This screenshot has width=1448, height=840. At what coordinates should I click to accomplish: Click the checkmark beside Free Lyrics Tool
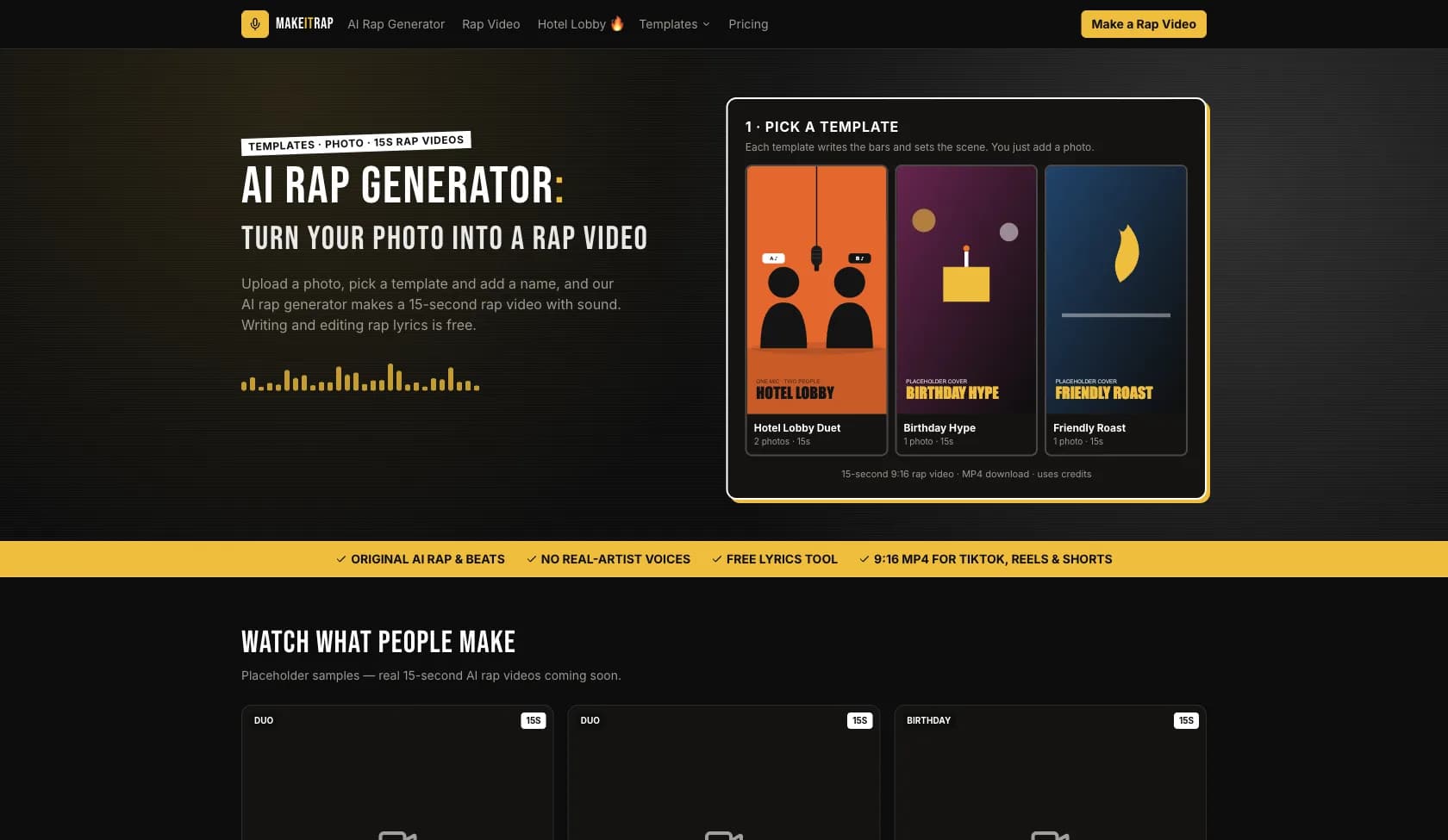pos(717,559)
